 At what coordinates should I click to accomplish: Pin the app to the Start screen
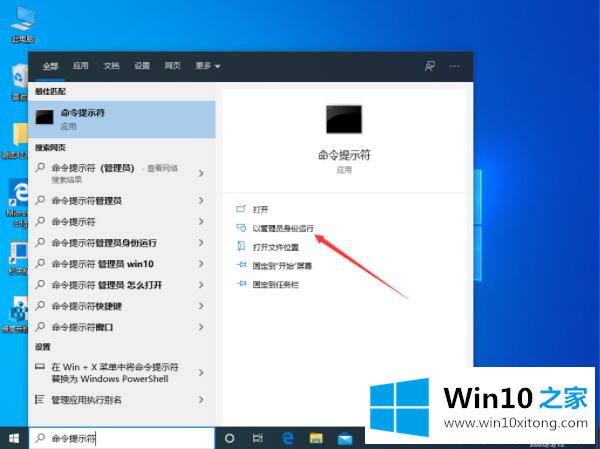(x=282, y=266)
